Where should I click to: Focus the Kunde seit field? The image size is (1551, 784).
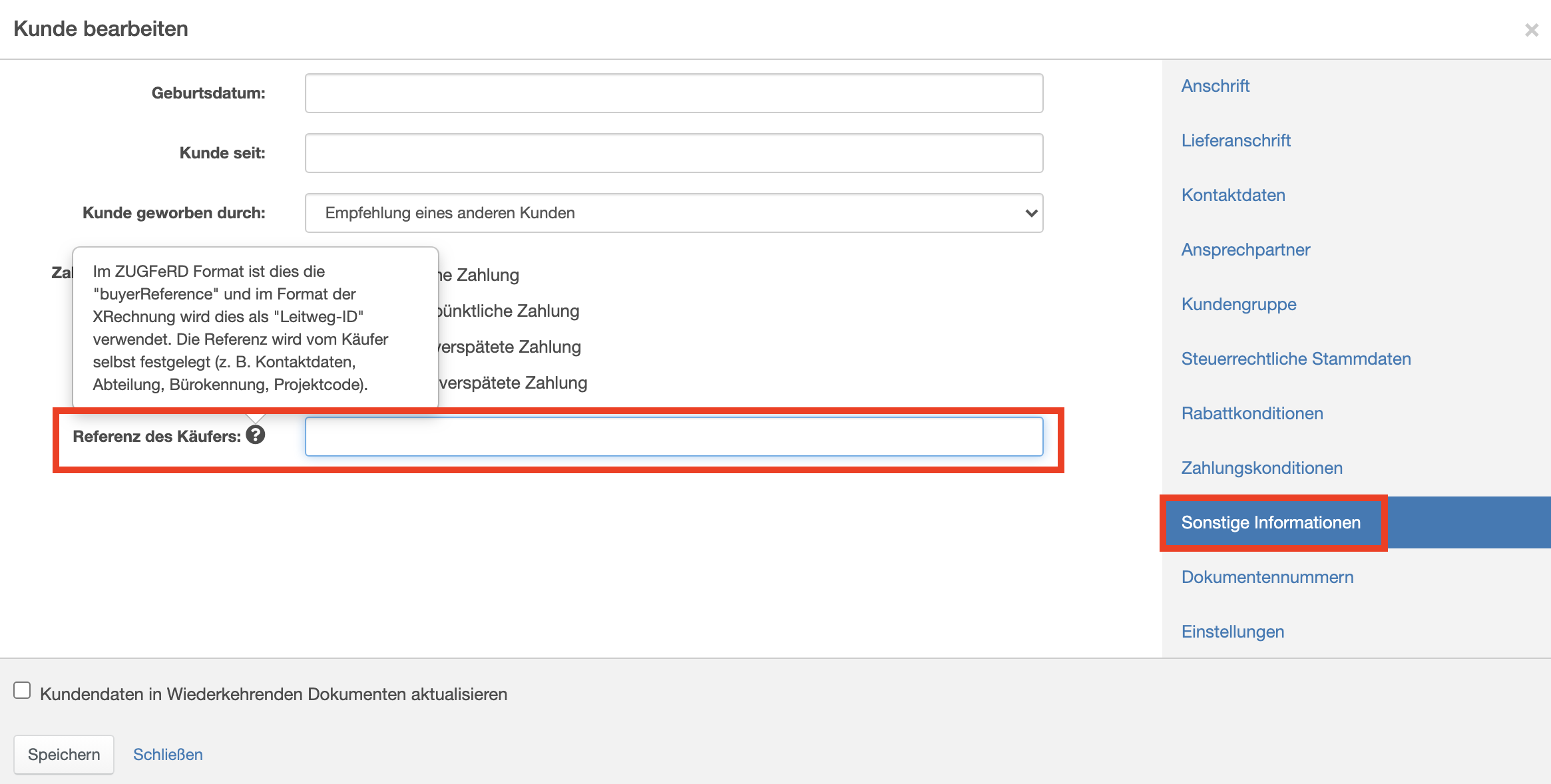674,153
